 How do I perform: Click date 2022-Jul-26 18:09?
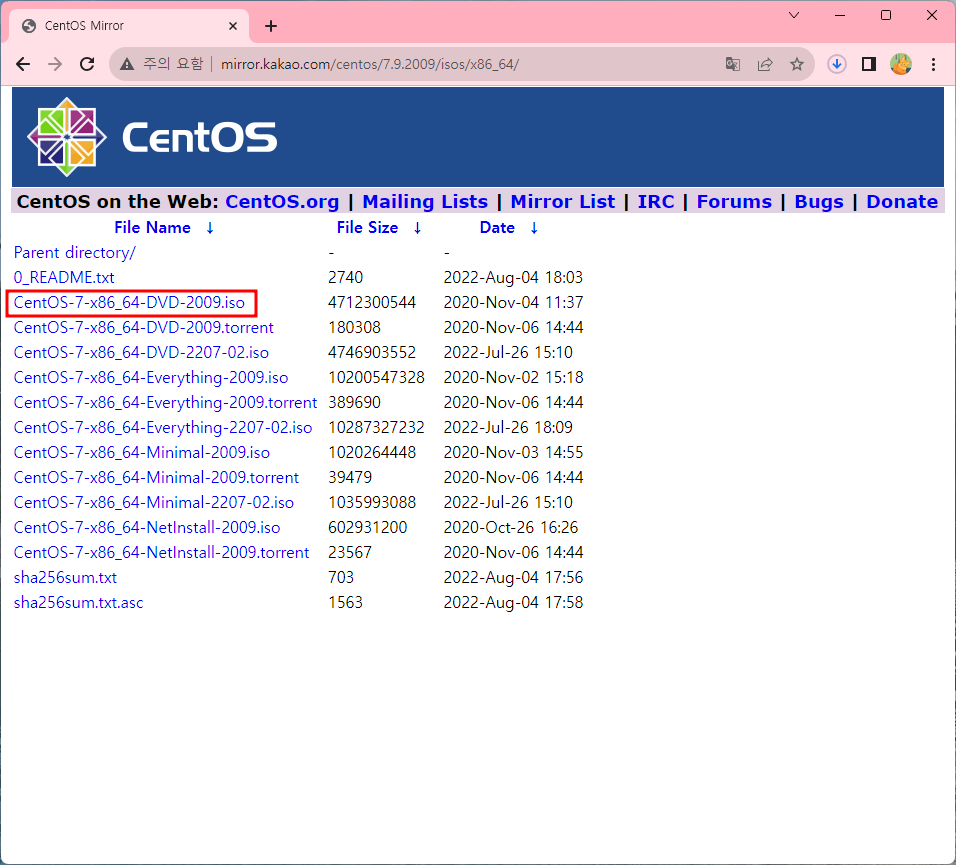508,427
